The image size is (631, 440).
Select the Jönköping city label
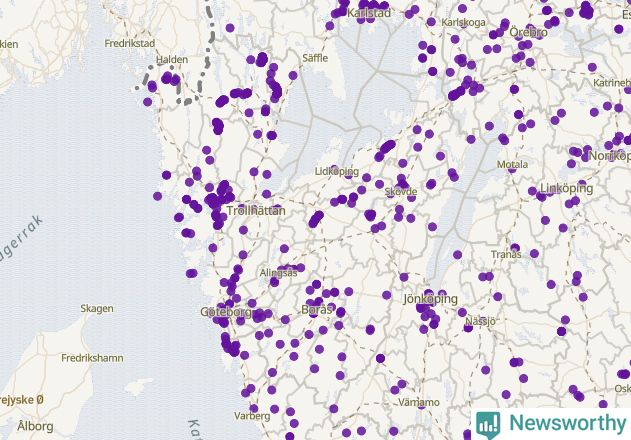431,299
